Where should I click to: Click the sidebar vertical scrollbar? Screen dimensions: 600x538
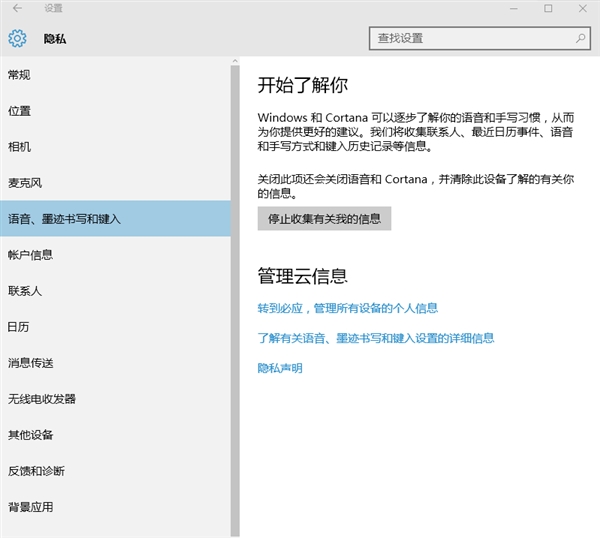click(x=235, y=300)
